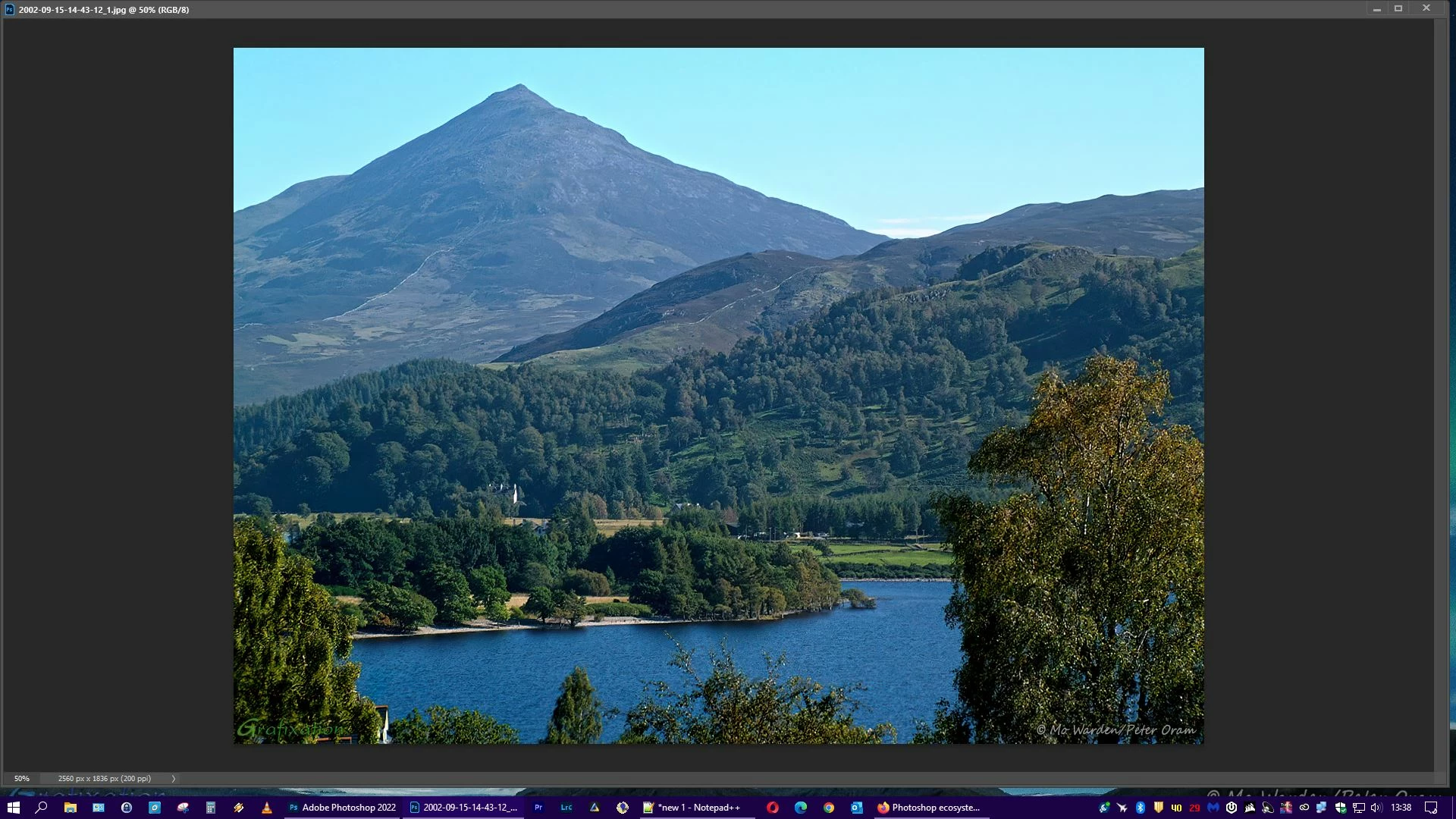Click the Photoshop document icon in title bar
Screen dimensions: 1456x819
pos(9,10)
